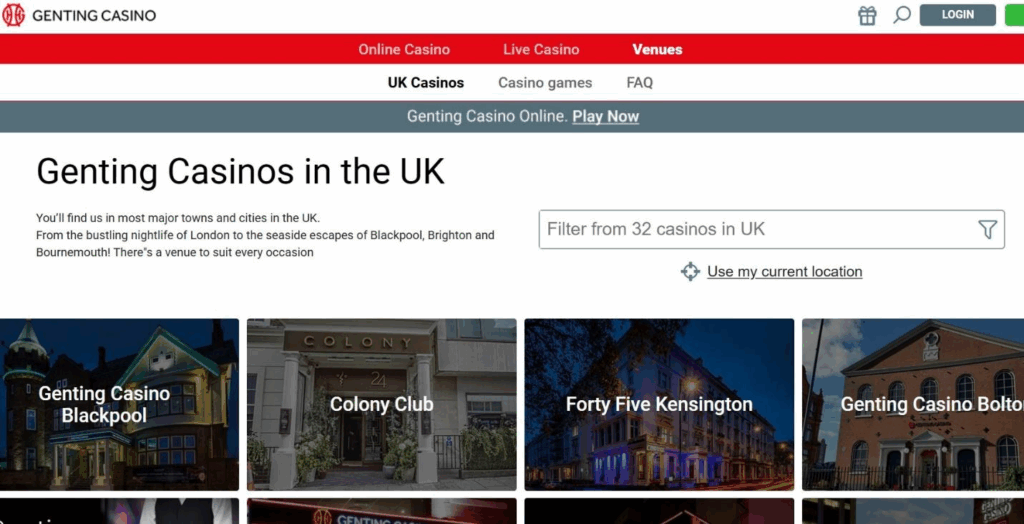Open the Forty Five Kensington tile
This screenshot has width=1024, height=524.
pyautogui.click(x=659, y=404)
